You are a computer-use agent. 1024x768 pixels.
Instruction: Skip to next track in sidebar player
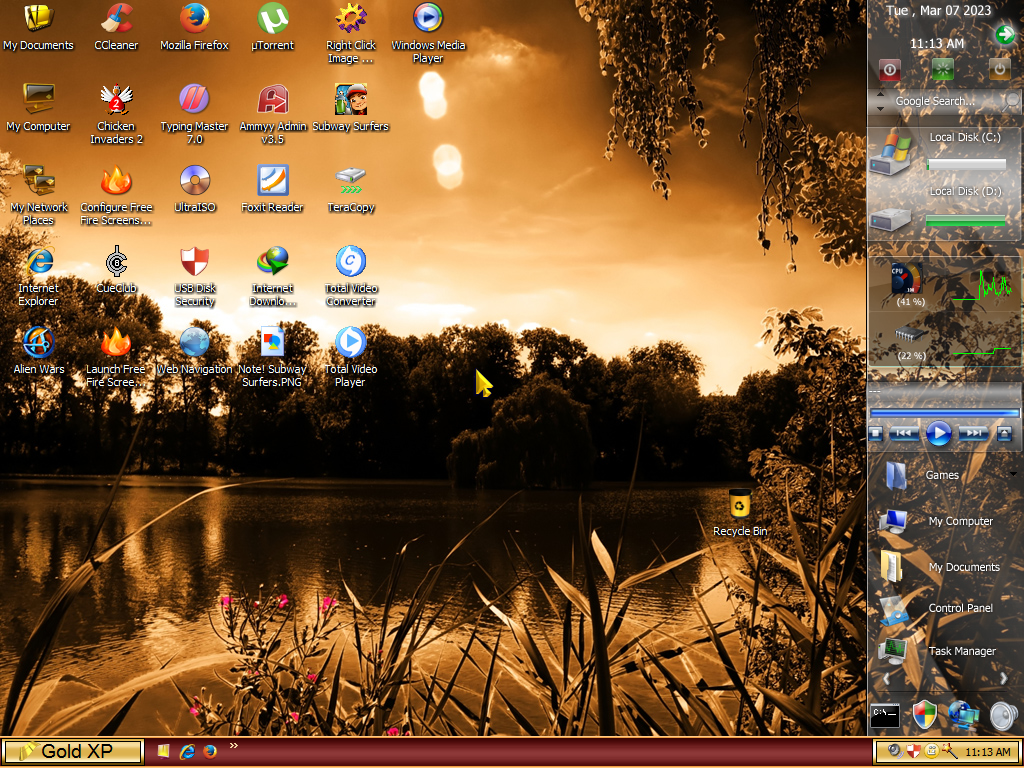tap(972, 433)
